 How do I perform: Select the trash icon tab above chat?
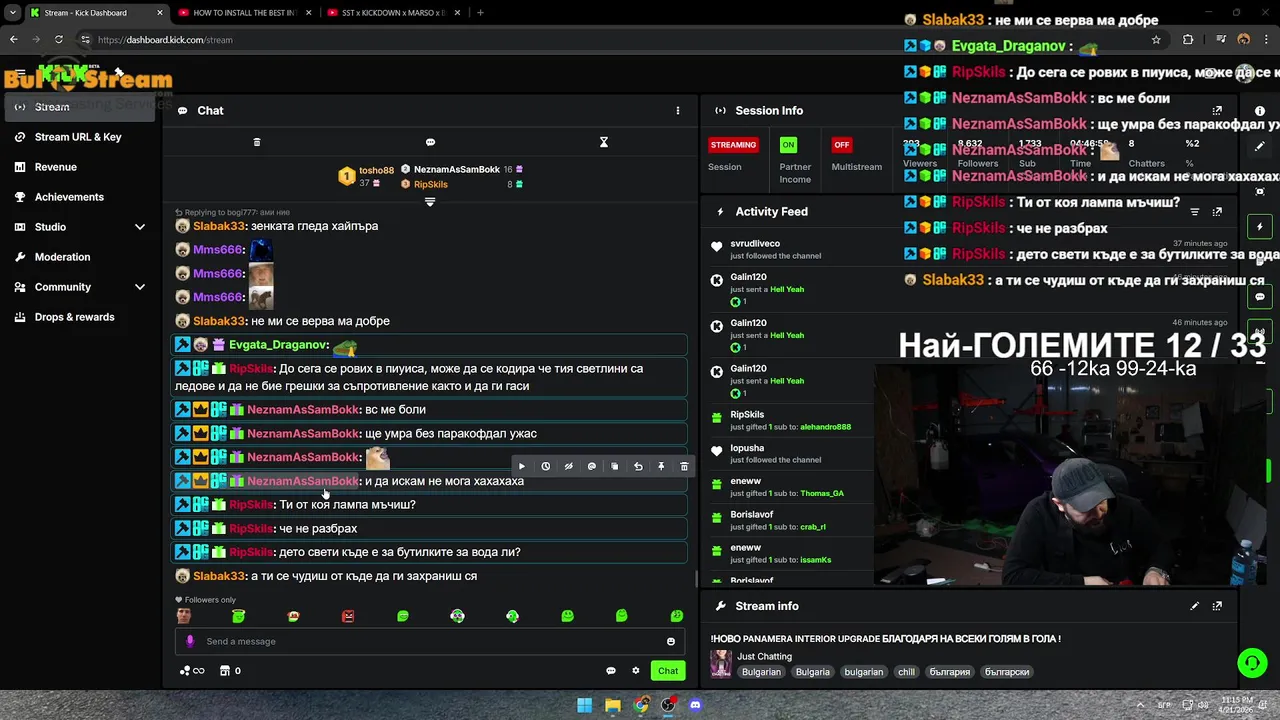(x=257, y=142)
